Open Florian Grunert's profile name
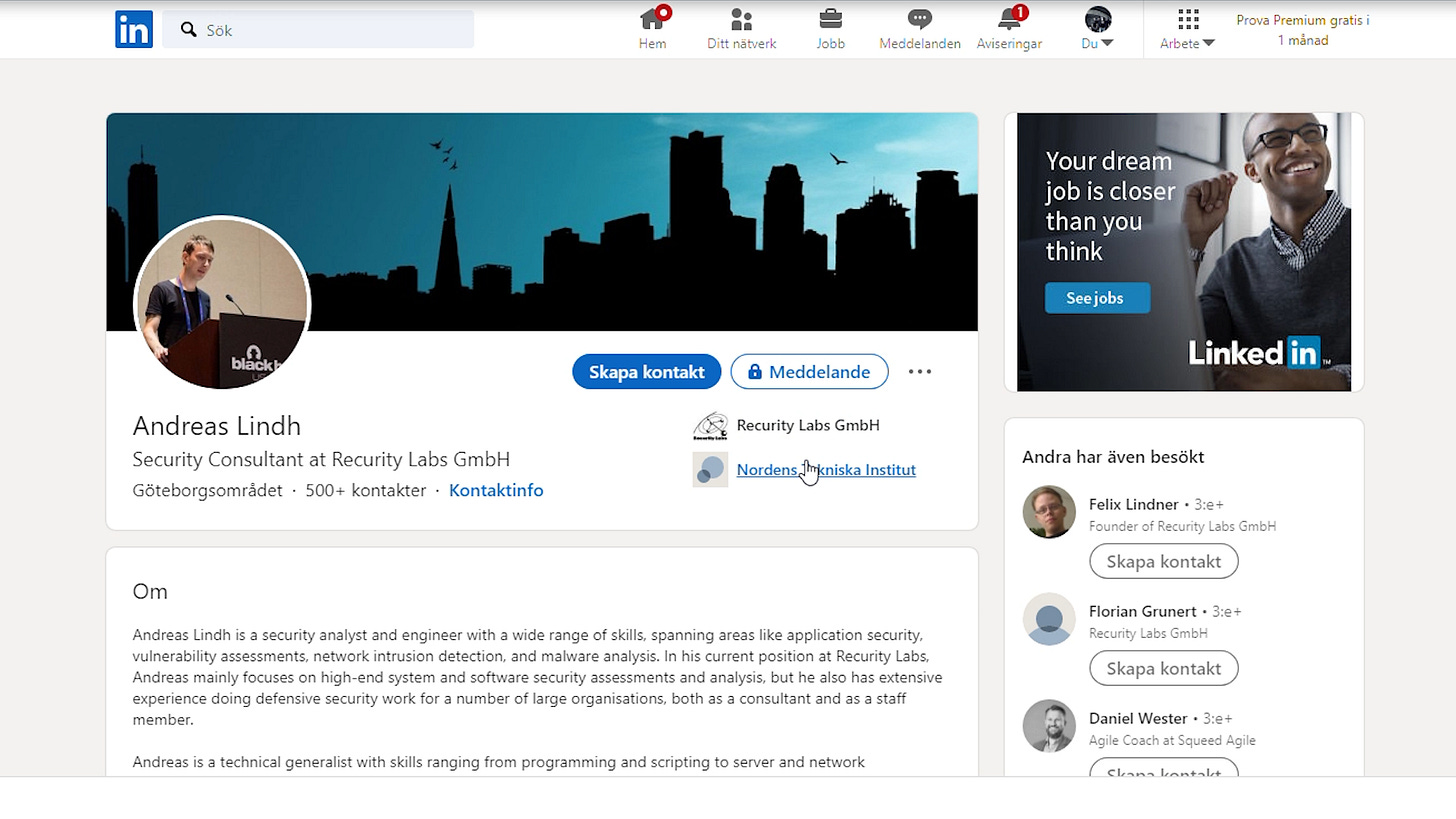 tap(1143, 611)
